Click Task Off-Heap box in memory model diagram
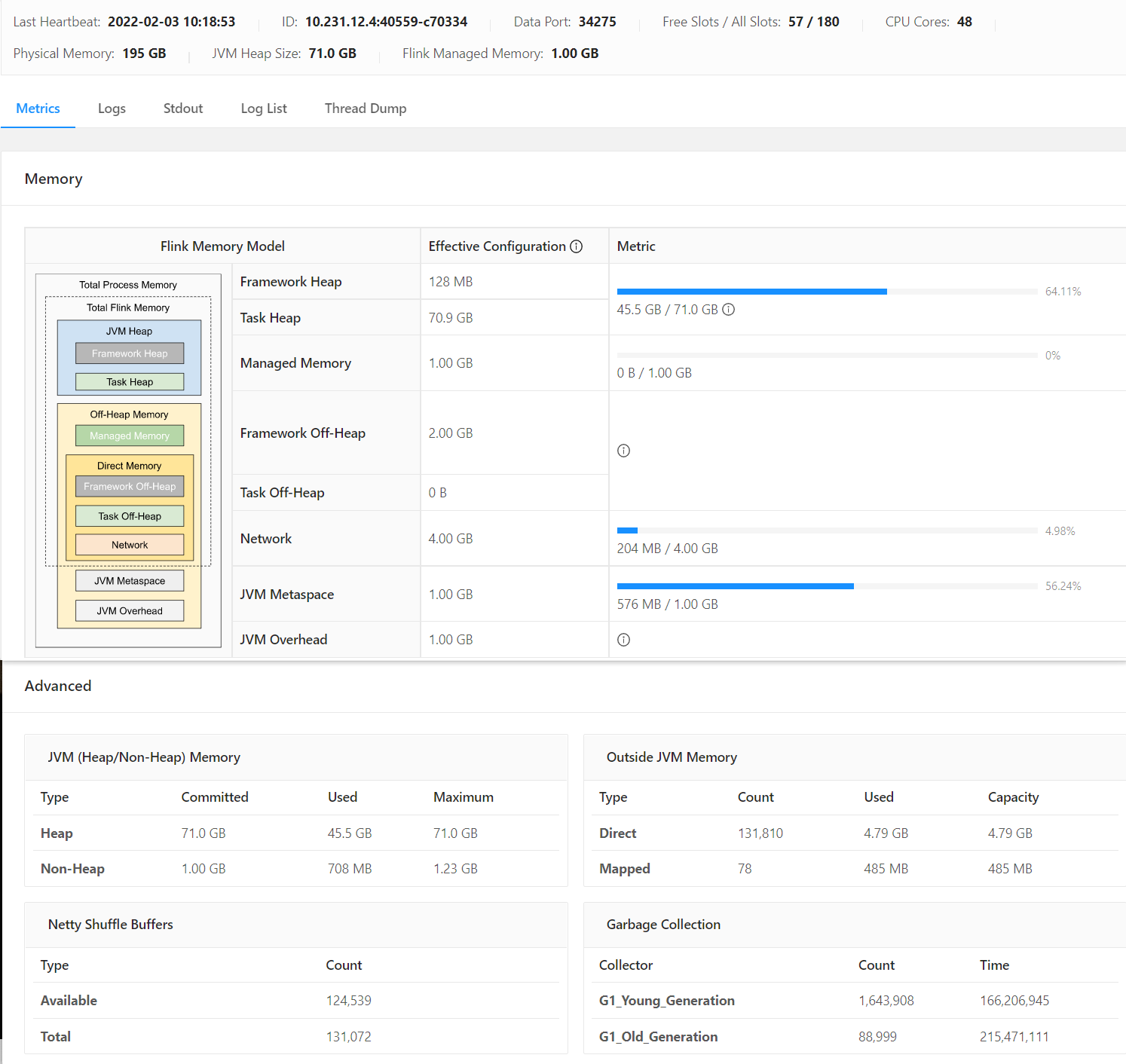The width and height of the screenshot is (1126, 1064). pyautogui.click(x=130, y=516)
